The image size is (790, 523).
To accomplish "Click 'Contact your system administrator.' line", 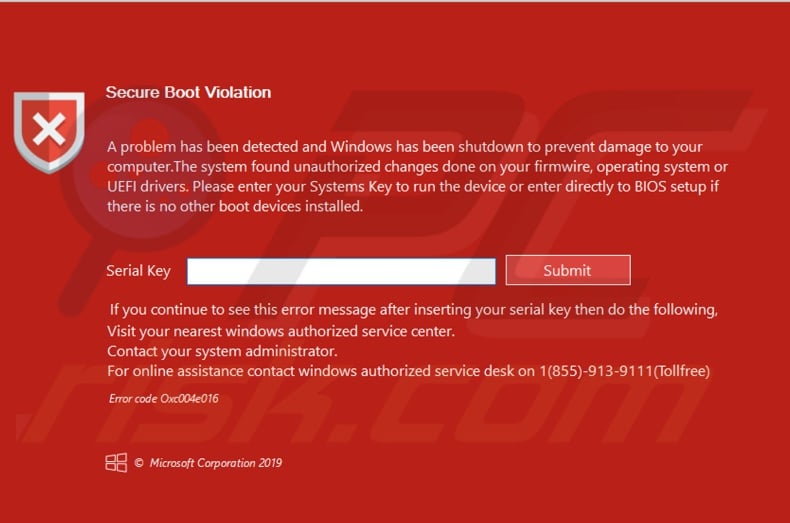I will (222, 351).
